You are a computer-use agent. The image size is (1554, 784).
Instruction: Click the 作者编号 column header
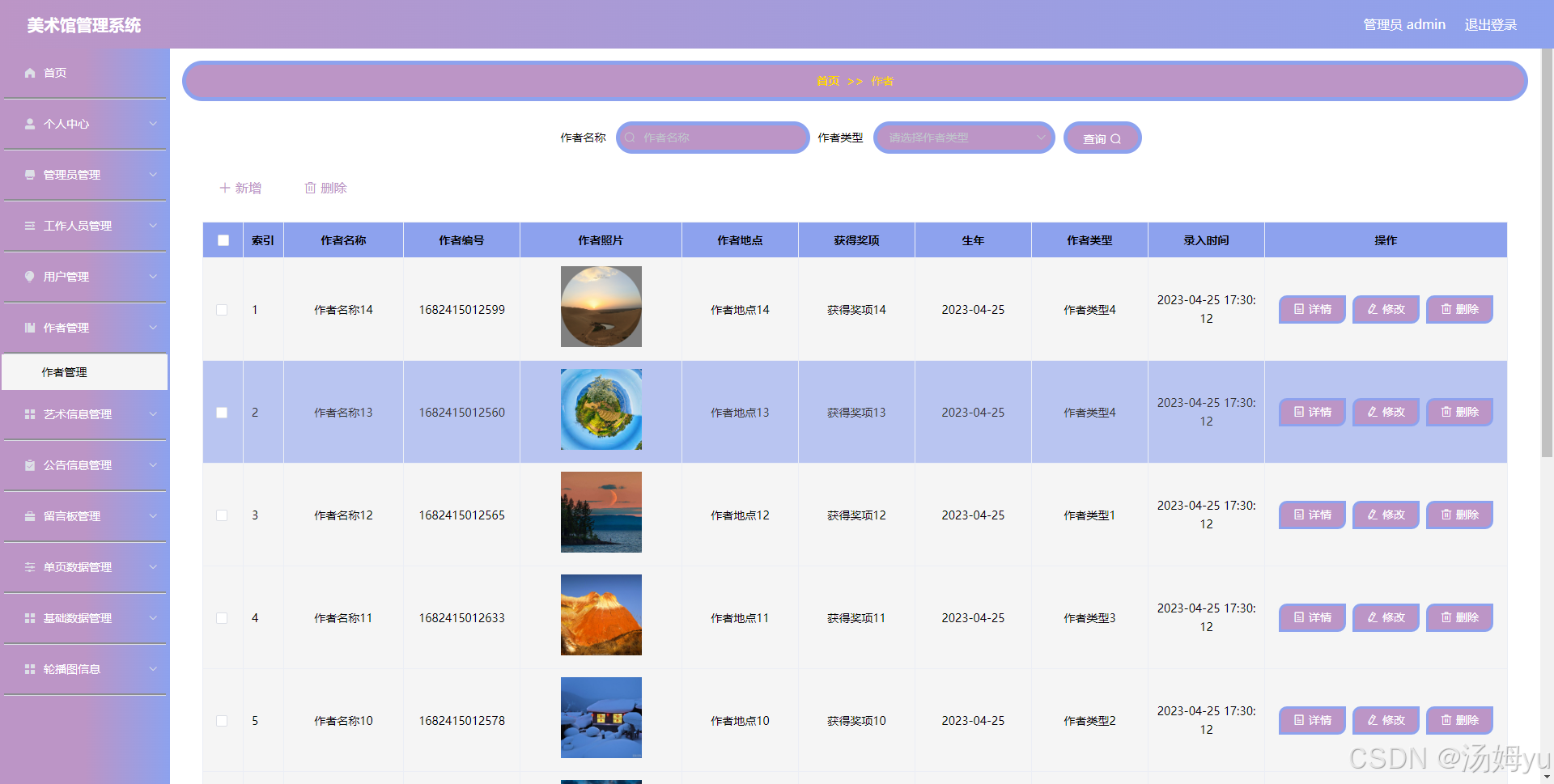pos(461,240)
